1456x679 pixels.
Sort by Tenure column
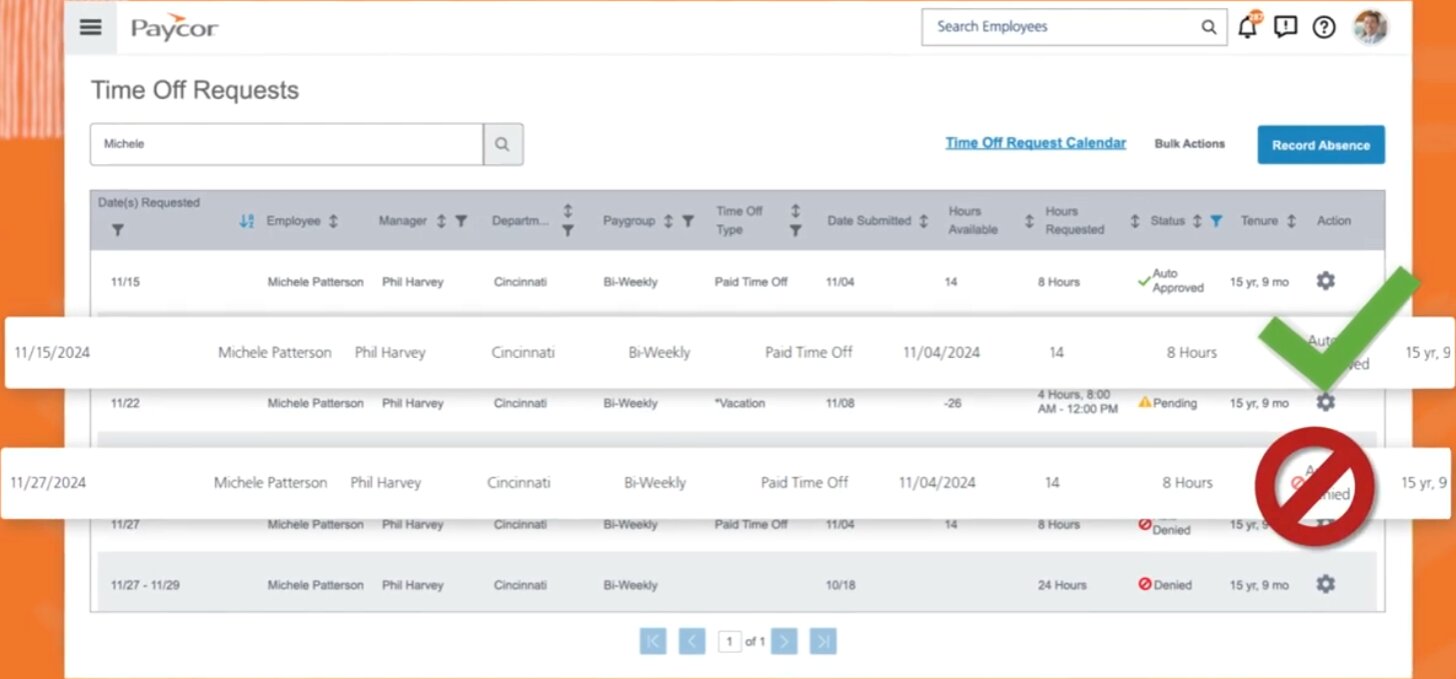1291,221
